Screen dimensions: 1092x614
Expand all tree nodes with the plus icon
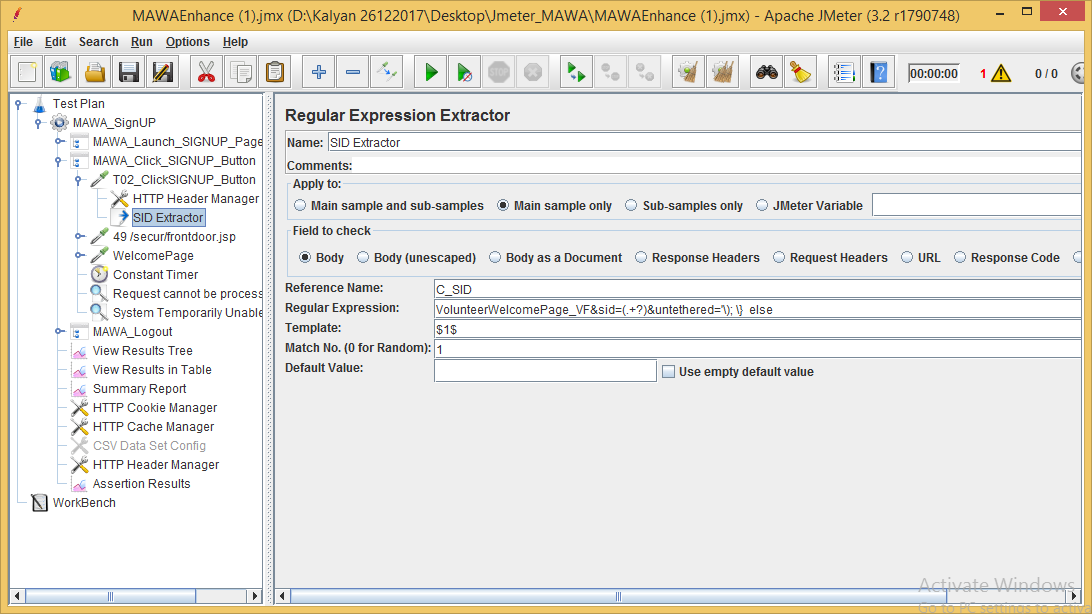click(x=318, y=71)
